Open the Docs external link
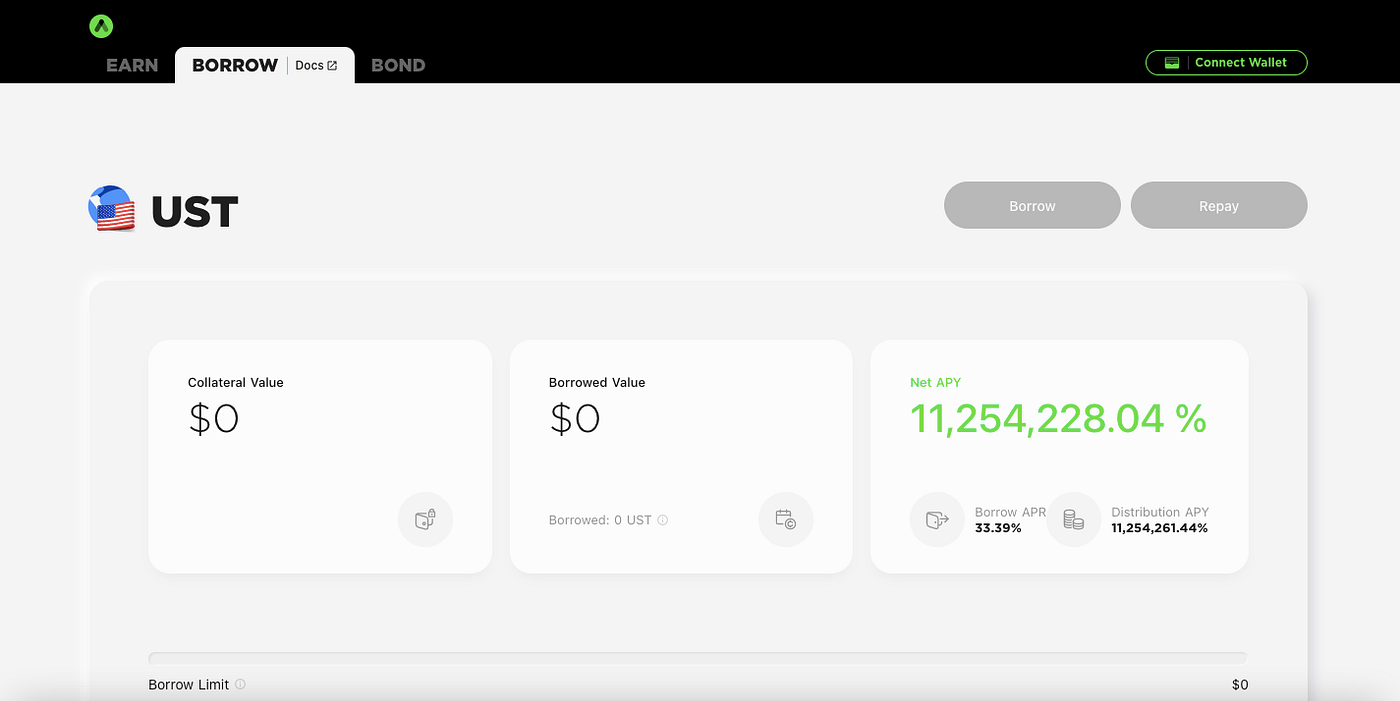 316,65
